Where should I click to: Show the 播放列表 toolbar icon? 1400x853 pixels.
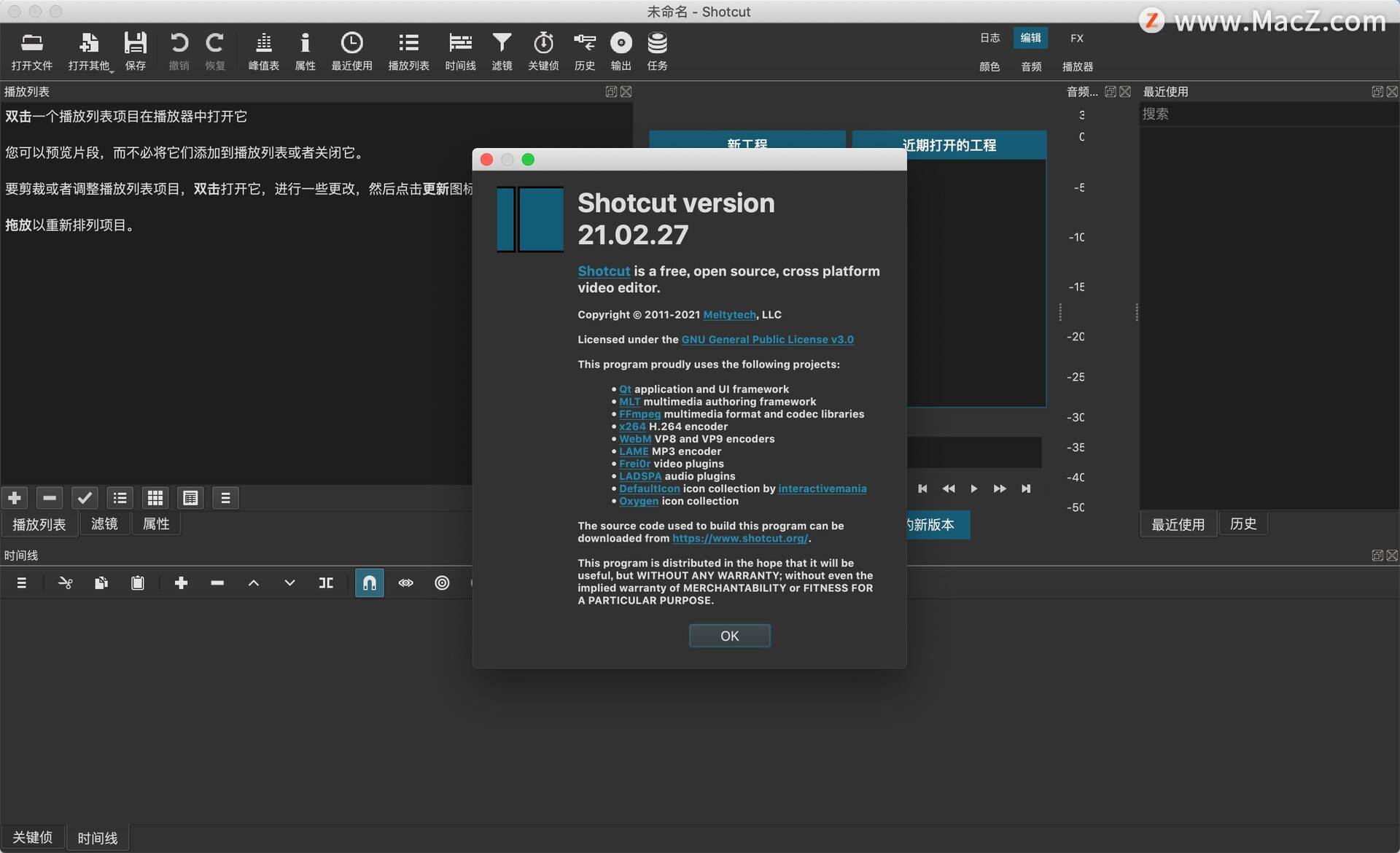[x=408, y=51]
